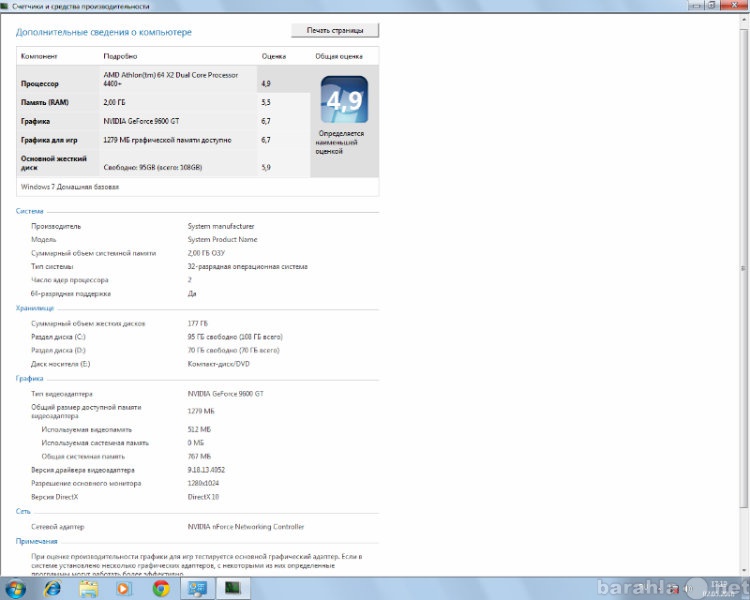Click 'Windows 7 Домашняя базовая' text
The height and width of the screenshot is (600, 750).
click(70, 187)
